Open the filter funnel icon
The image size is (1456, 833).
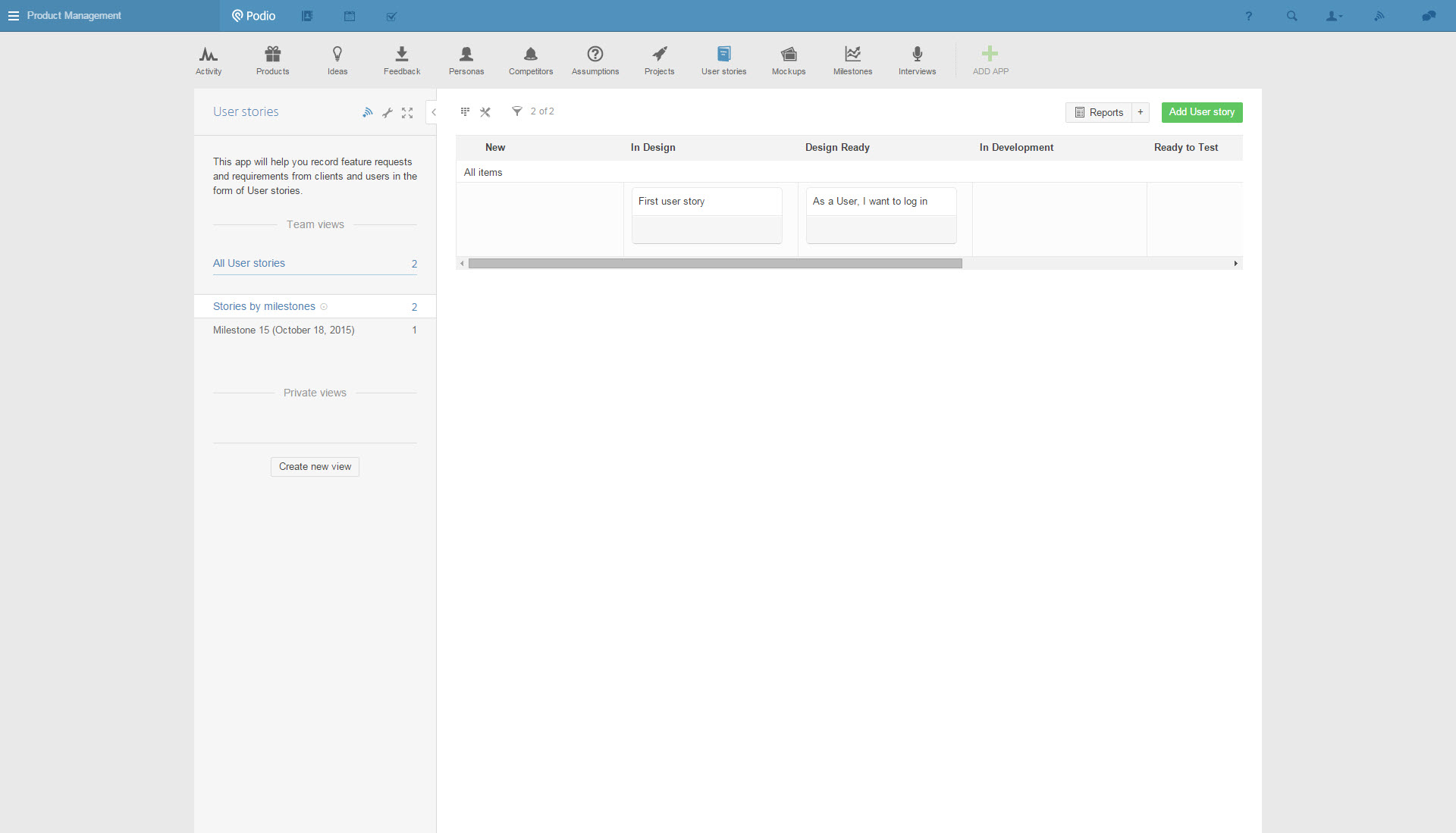tap(516, 111)
